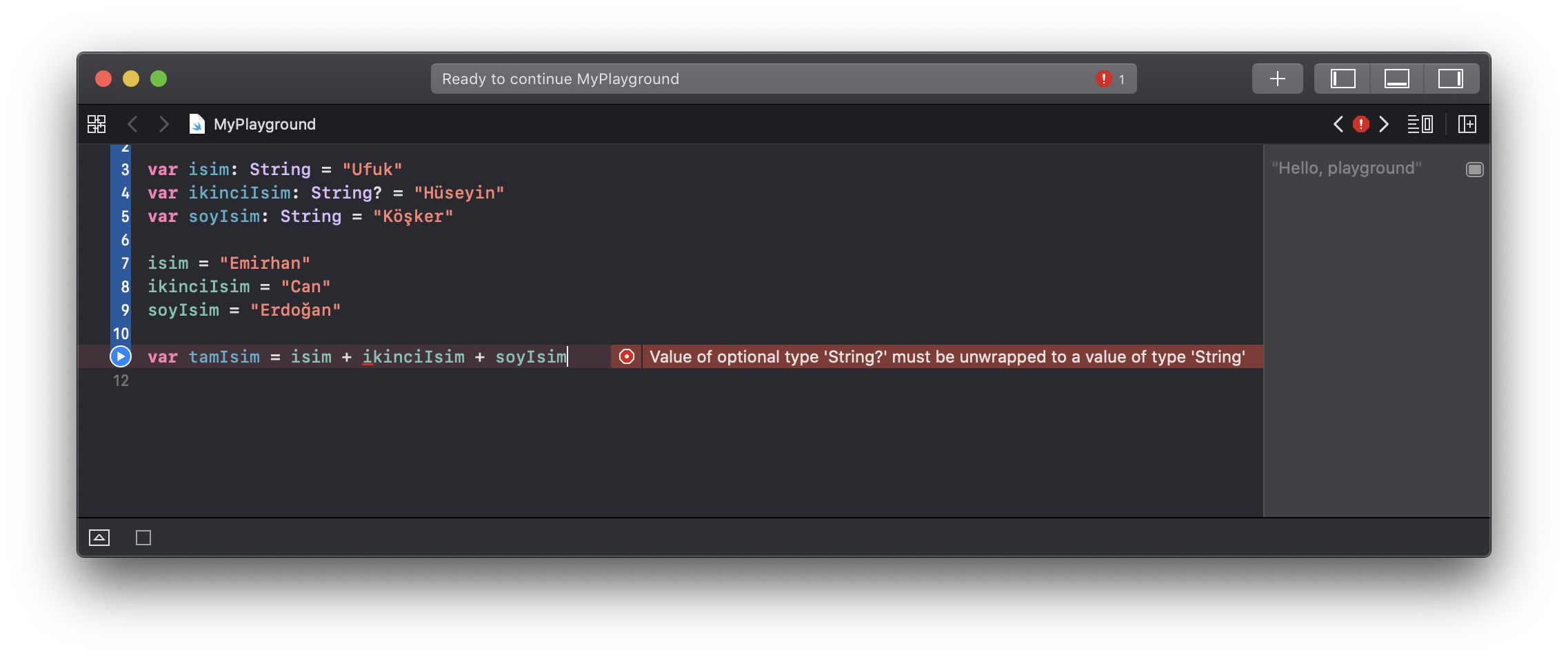Click the "Emirhan" string literal
Screen dimensions: 1568x659
265,263
